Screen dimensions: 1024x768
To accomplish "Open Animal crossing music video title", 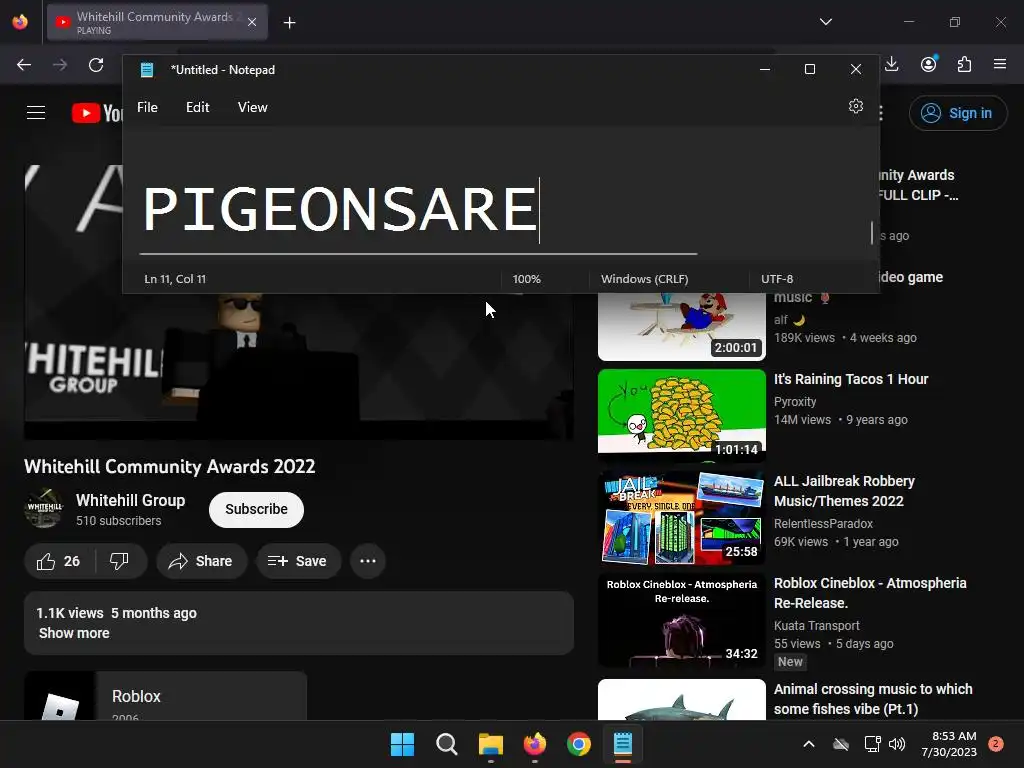I will (873, 699).
